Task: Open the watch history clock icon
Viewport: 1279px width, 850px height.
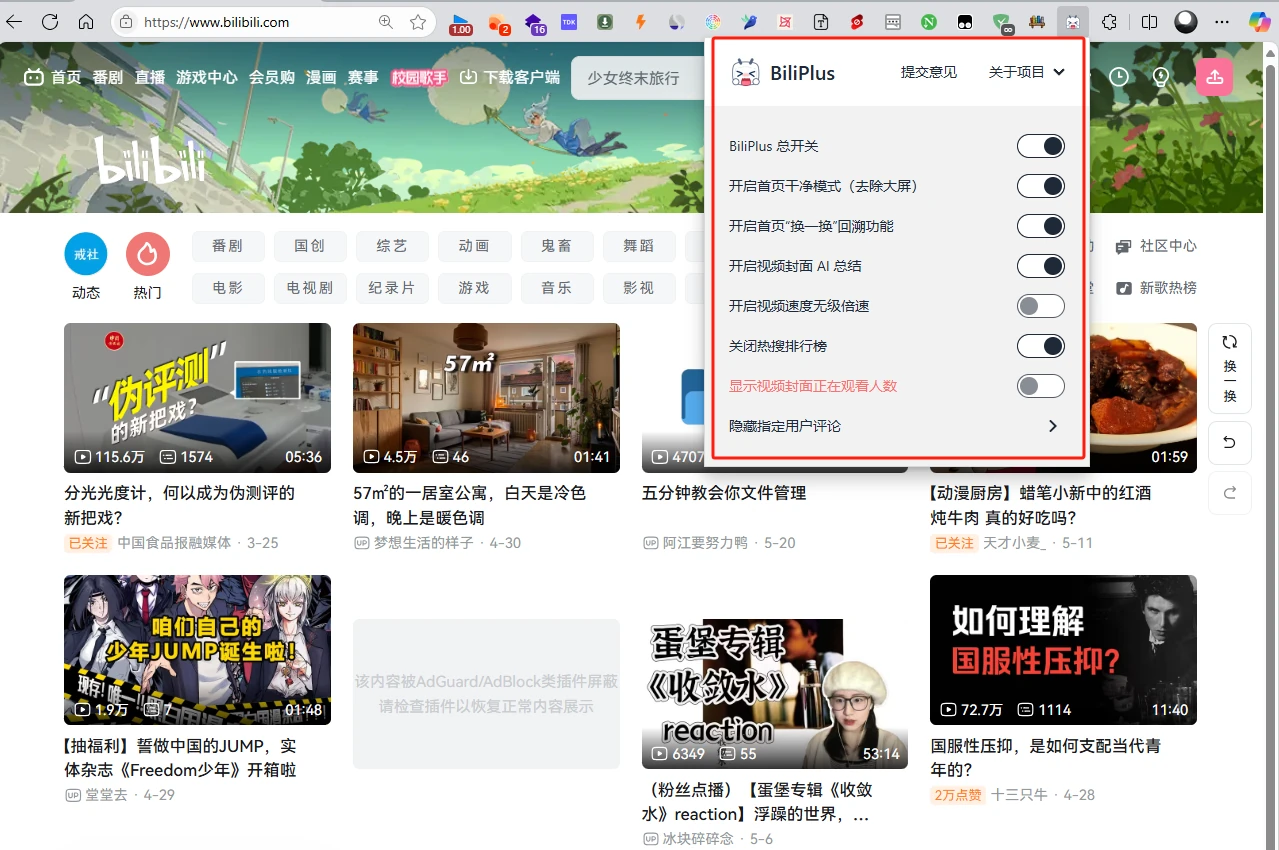Action: click(x=1119, y=77)
